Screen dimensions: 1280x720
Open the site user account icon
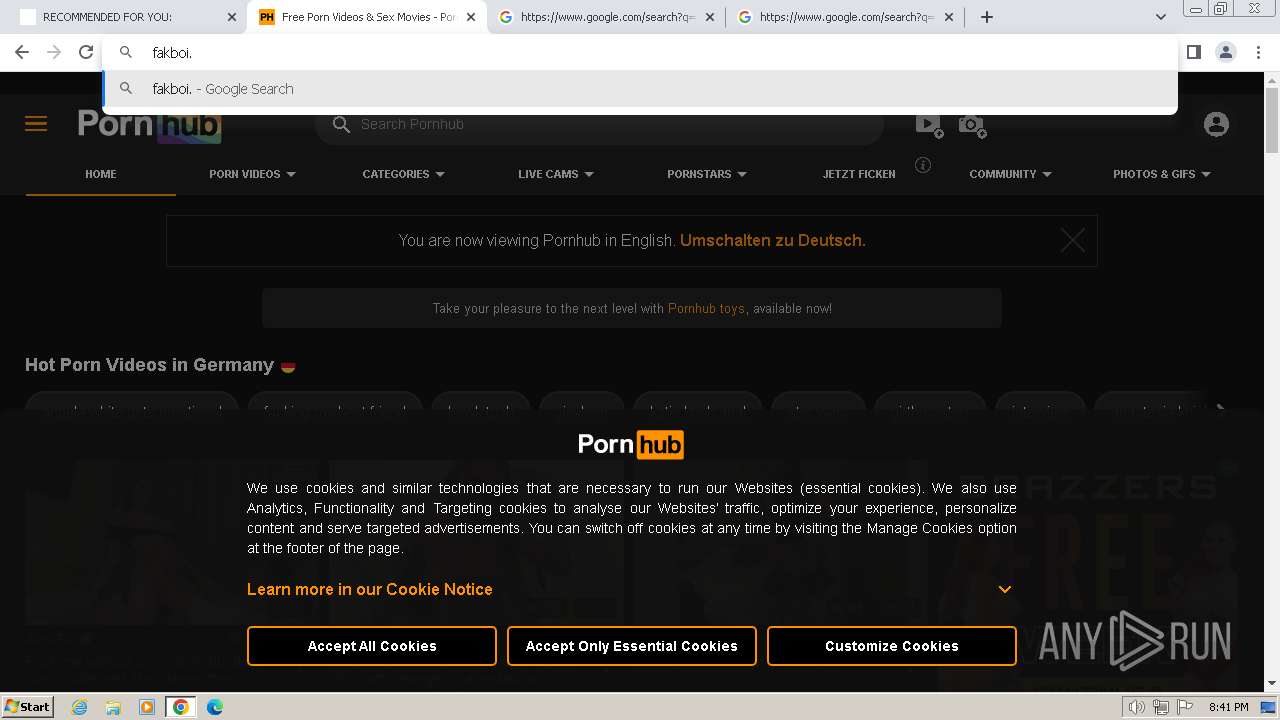1216,124
